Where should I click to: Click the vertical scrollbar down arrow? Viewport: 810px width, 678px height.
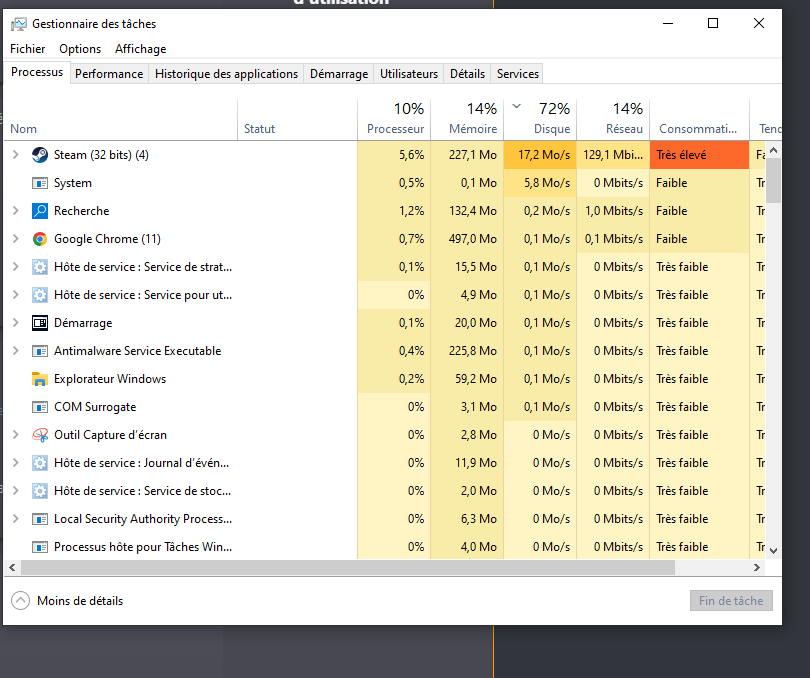tap(773, 551)
